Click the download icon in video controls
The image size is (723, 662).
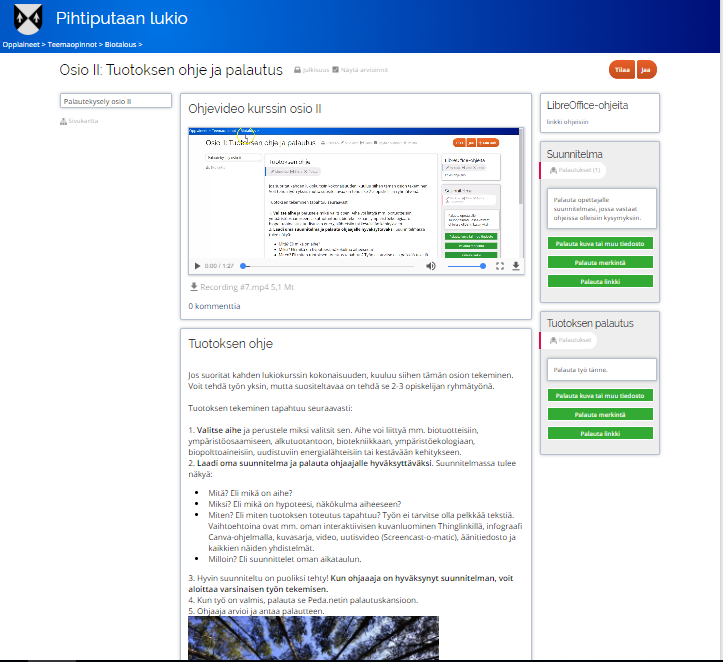[x=516, y=266]
